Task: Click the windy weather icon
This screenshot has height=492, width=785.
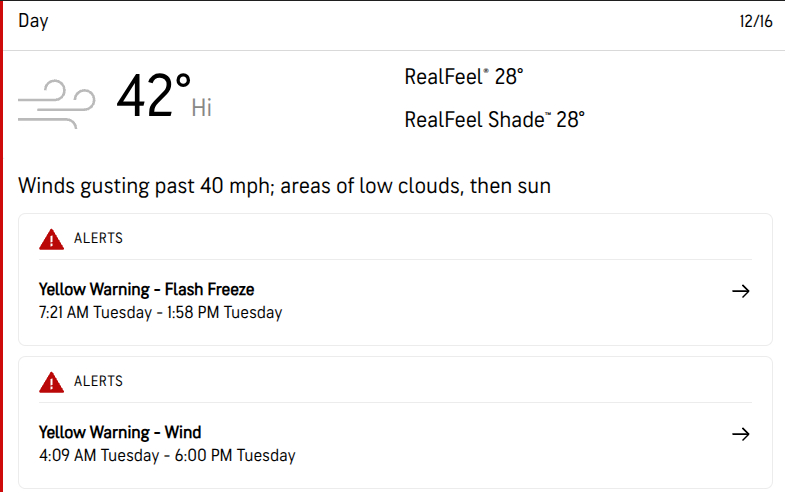Action: click(x=56, y=101)
